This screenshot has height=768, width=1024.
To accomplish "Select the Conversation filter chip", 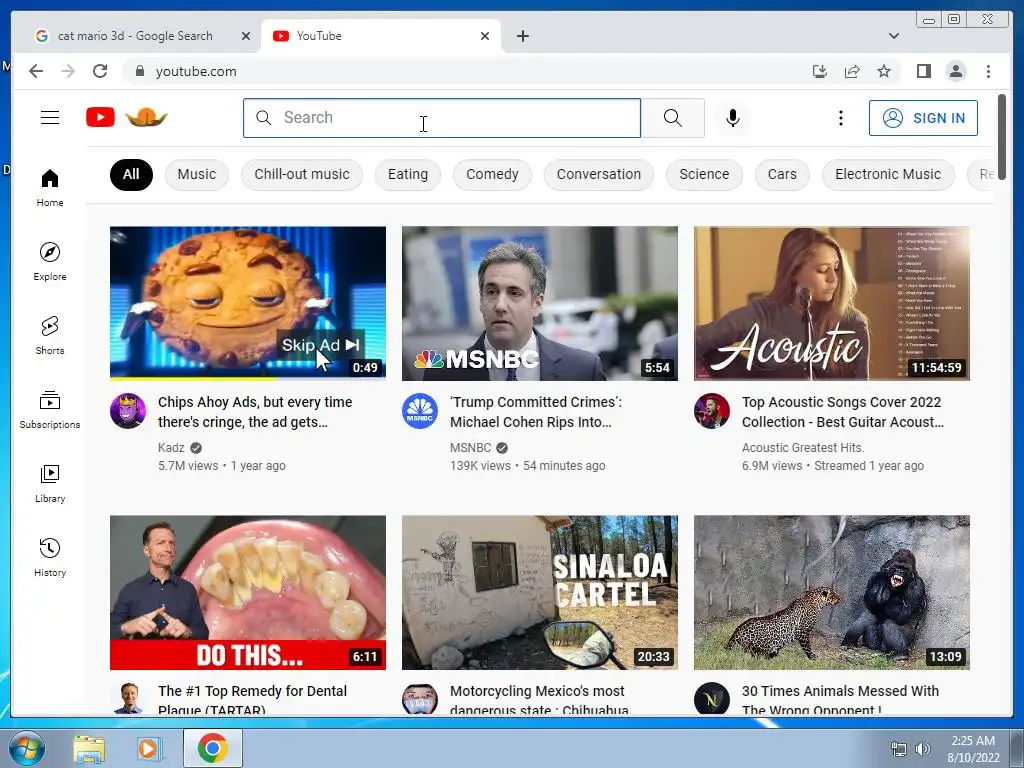I will 598,174.
